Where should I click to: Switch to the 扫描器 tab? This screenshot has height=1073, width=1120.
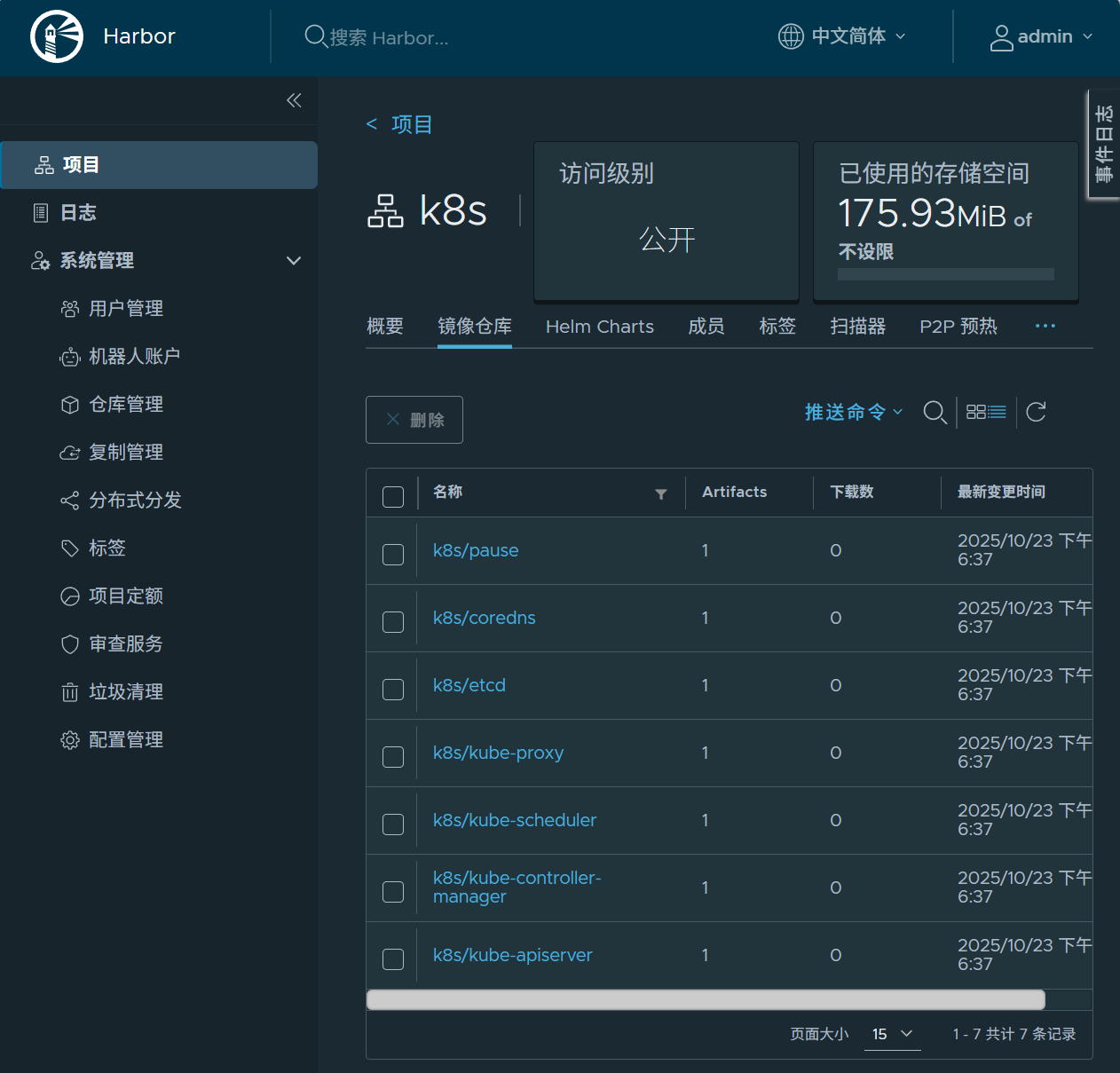858,327
